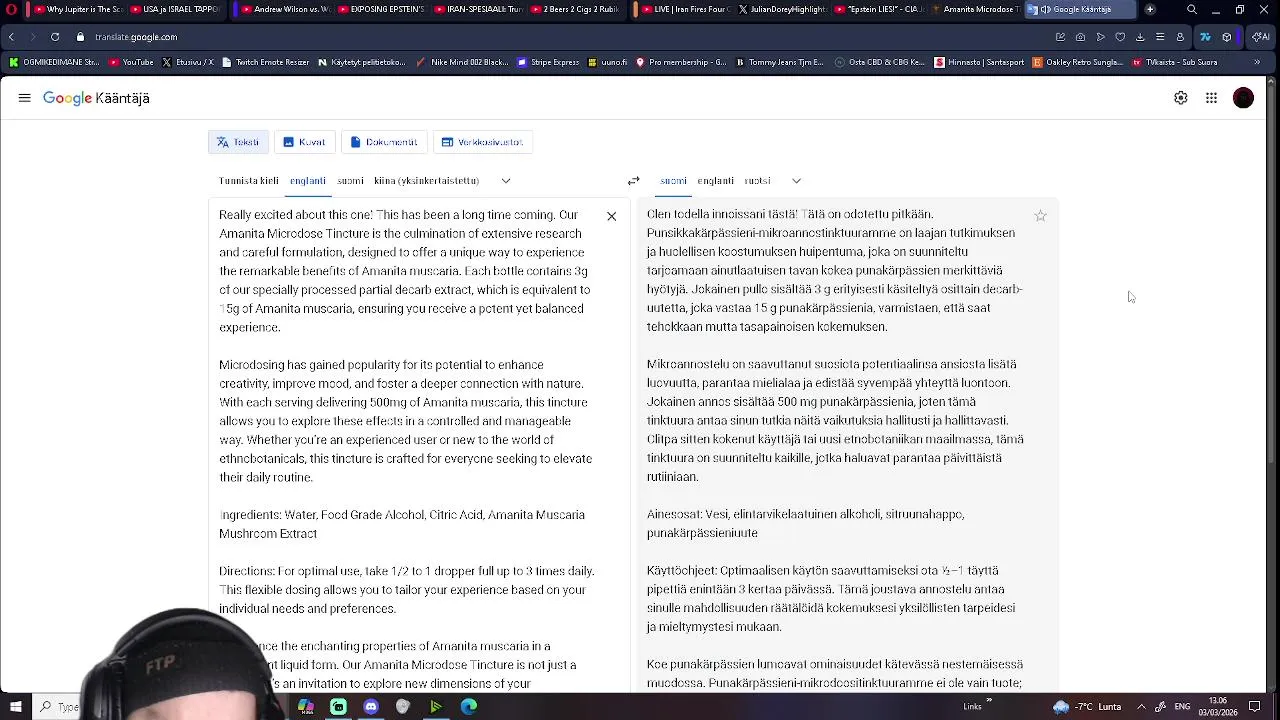Image resolution: width=1280 pixels, height=720 pixels.
Task: Show more bookmarks with the chevron
Action: pyautogui.click(x=1257, y=62)
